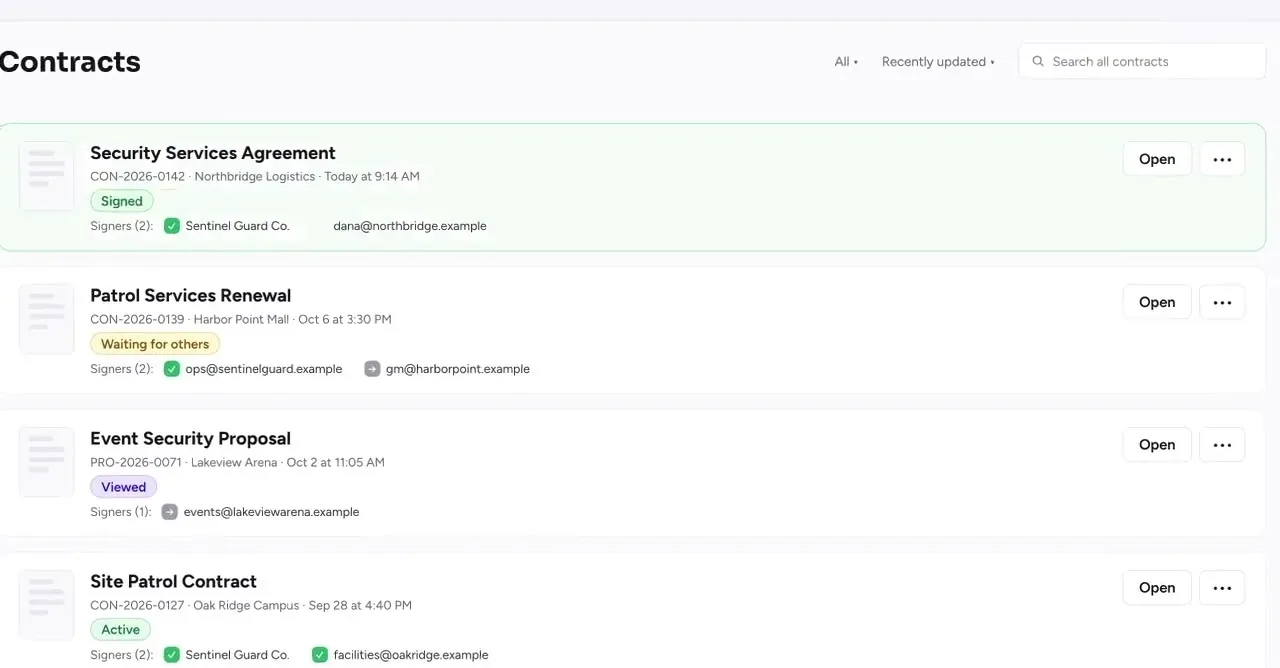Open more options for Security Services Agreement

click(1222, 159)
